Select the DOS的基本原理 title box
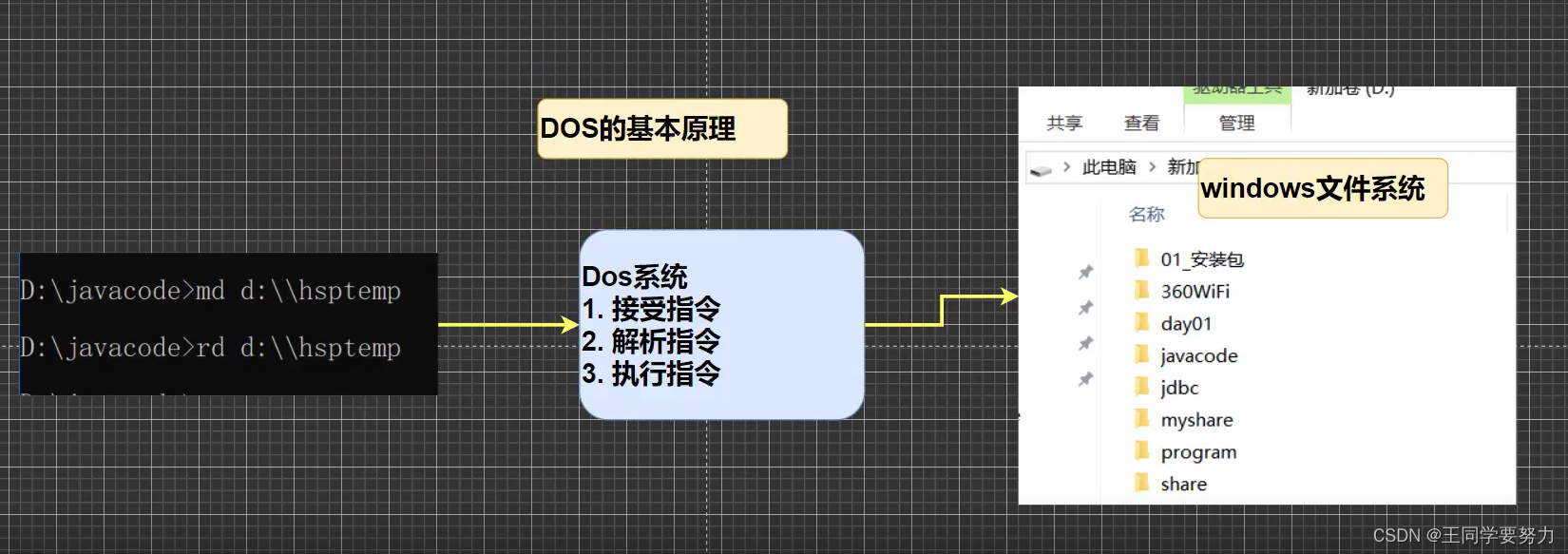 pos(662,128)
